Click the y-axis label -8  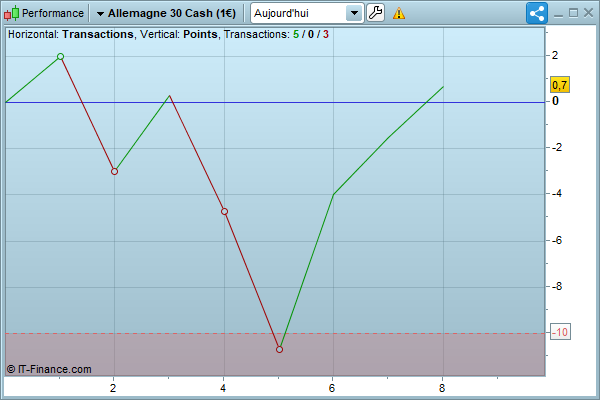557,286
